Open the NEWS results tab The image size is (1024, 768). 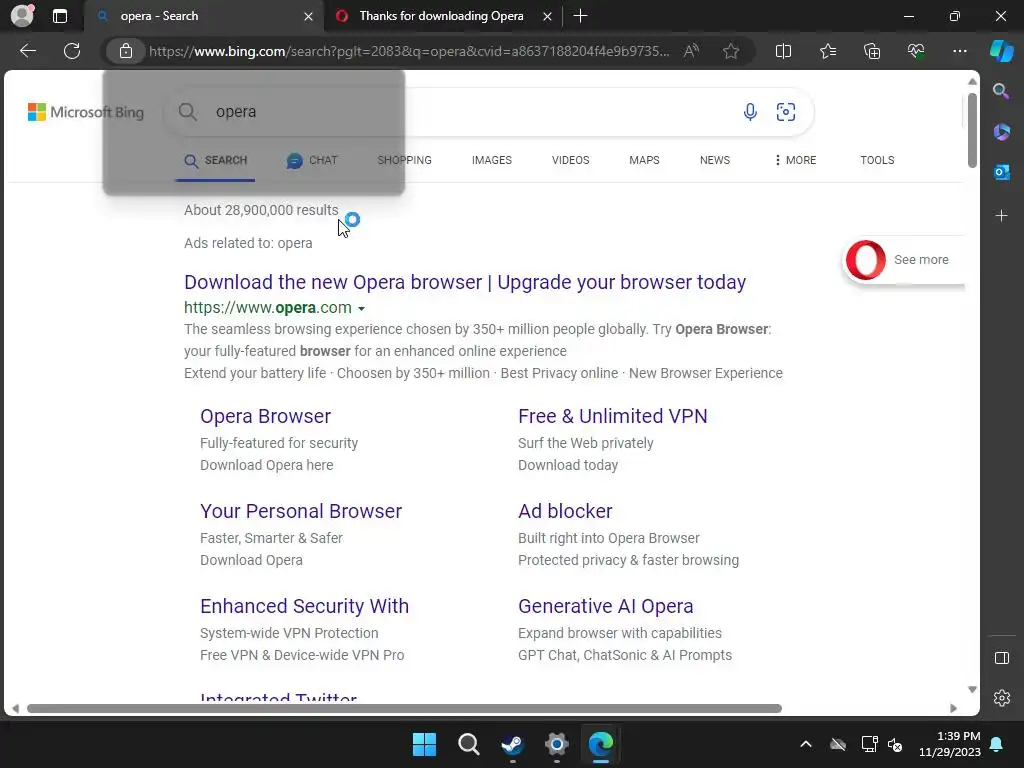(714, 160)
